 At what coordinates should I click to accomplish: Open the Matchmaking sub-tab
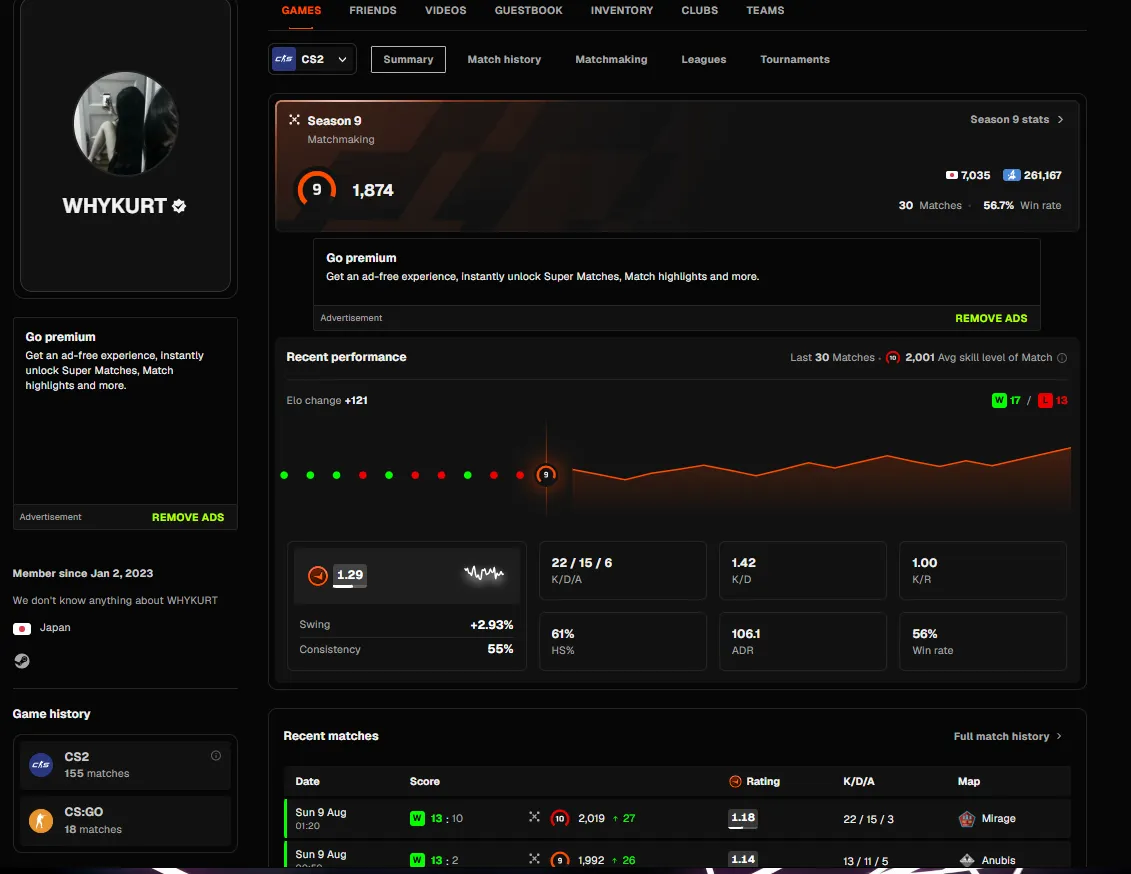611,59
